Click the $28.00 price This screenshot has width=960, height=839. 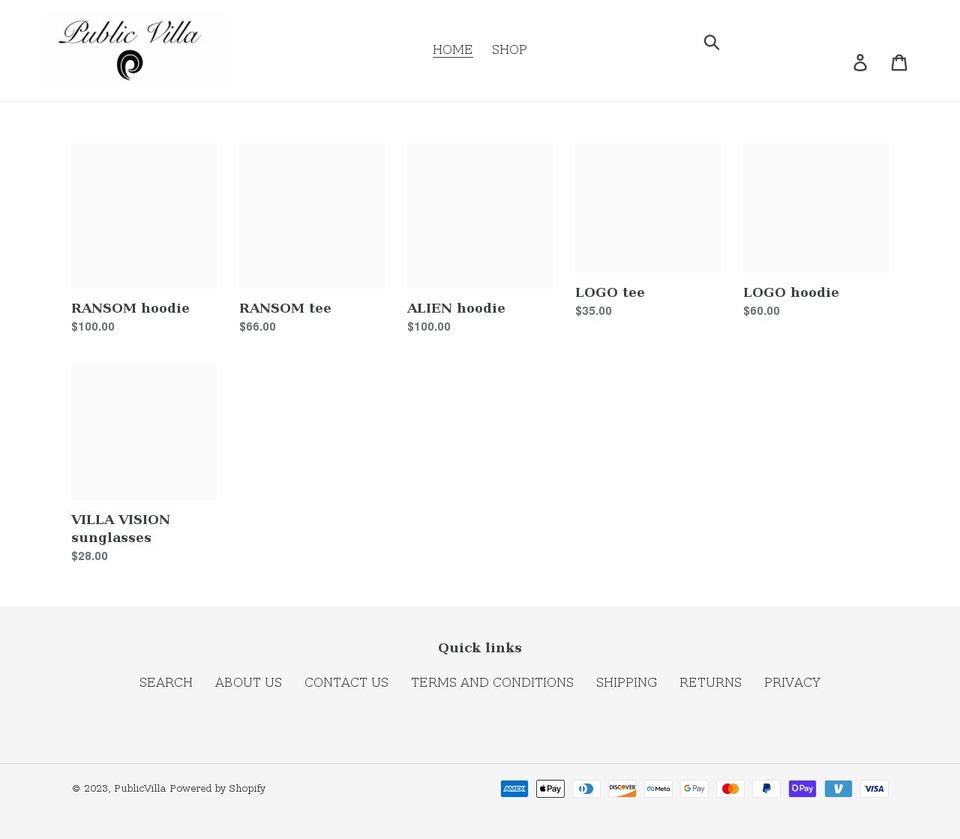89,556
